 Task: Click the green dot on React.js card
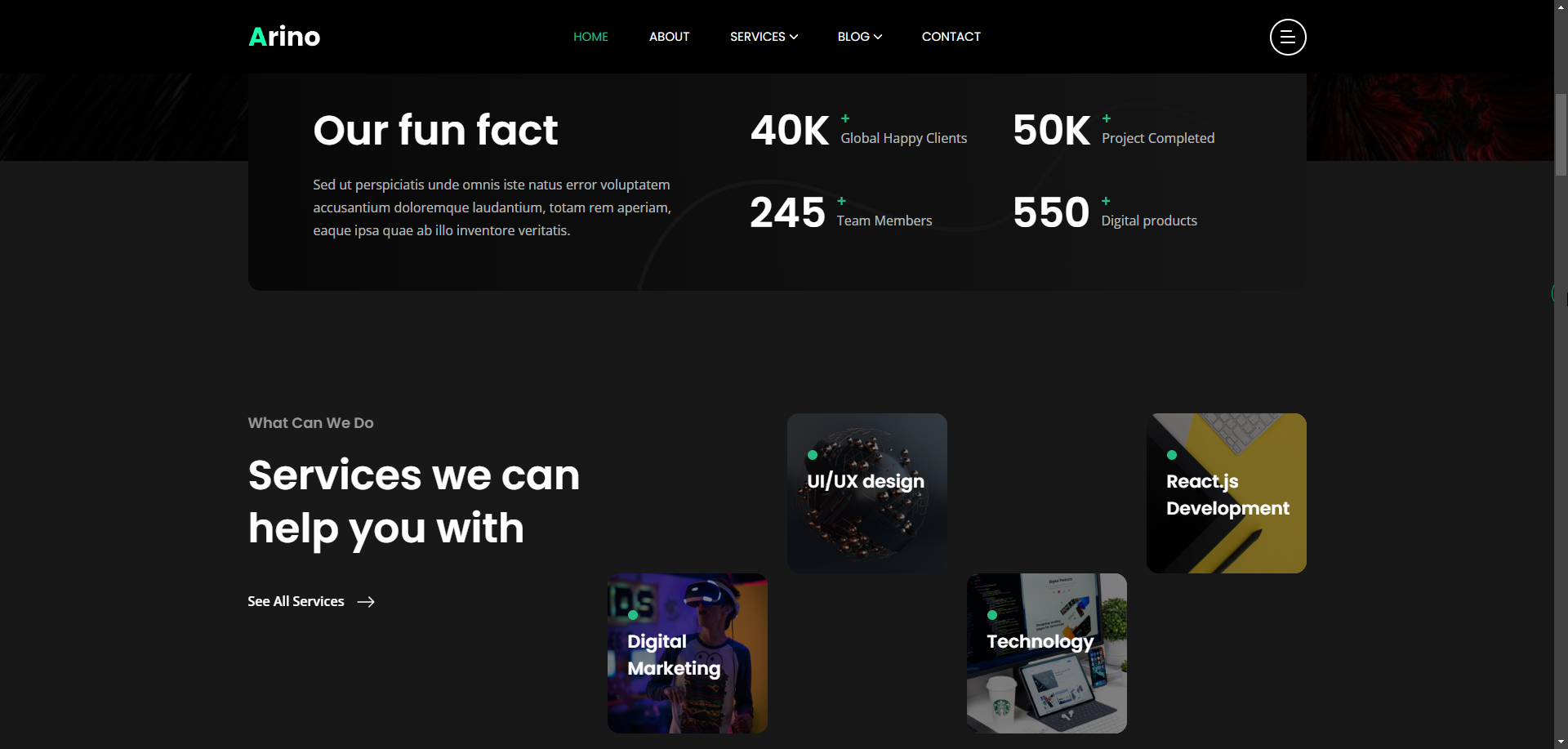click(x=1171, y=455)
